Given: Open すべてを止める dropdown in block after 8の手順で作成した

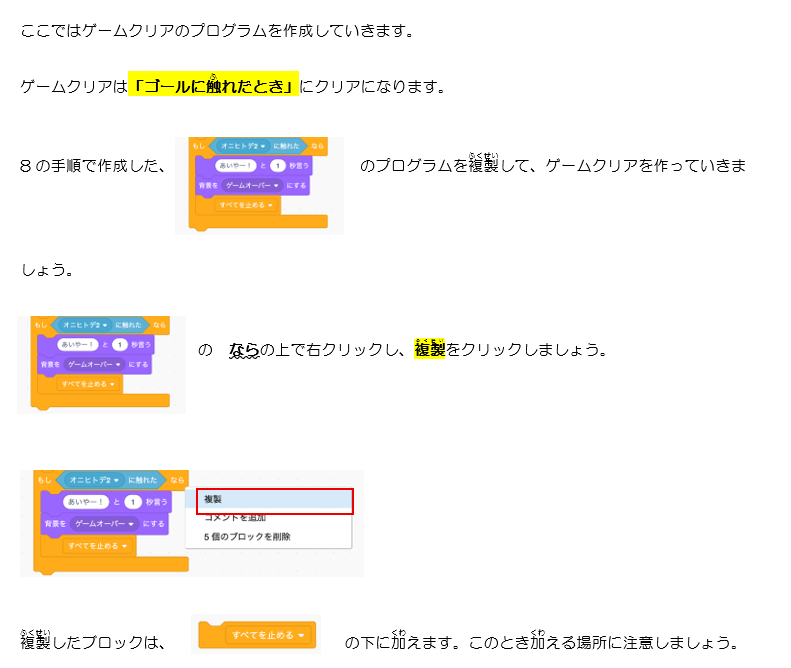Looking at the screenshot, I should tap(248, 205).
